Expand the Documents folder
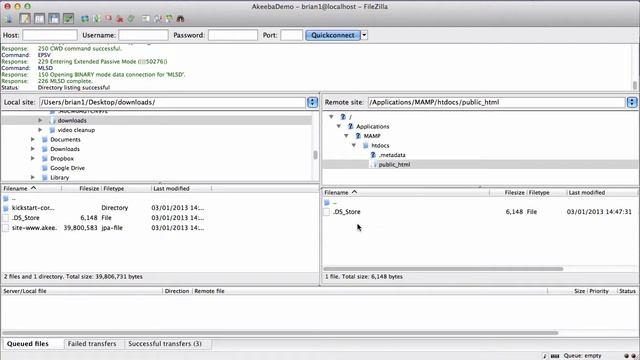 click(x=33, y=140)
